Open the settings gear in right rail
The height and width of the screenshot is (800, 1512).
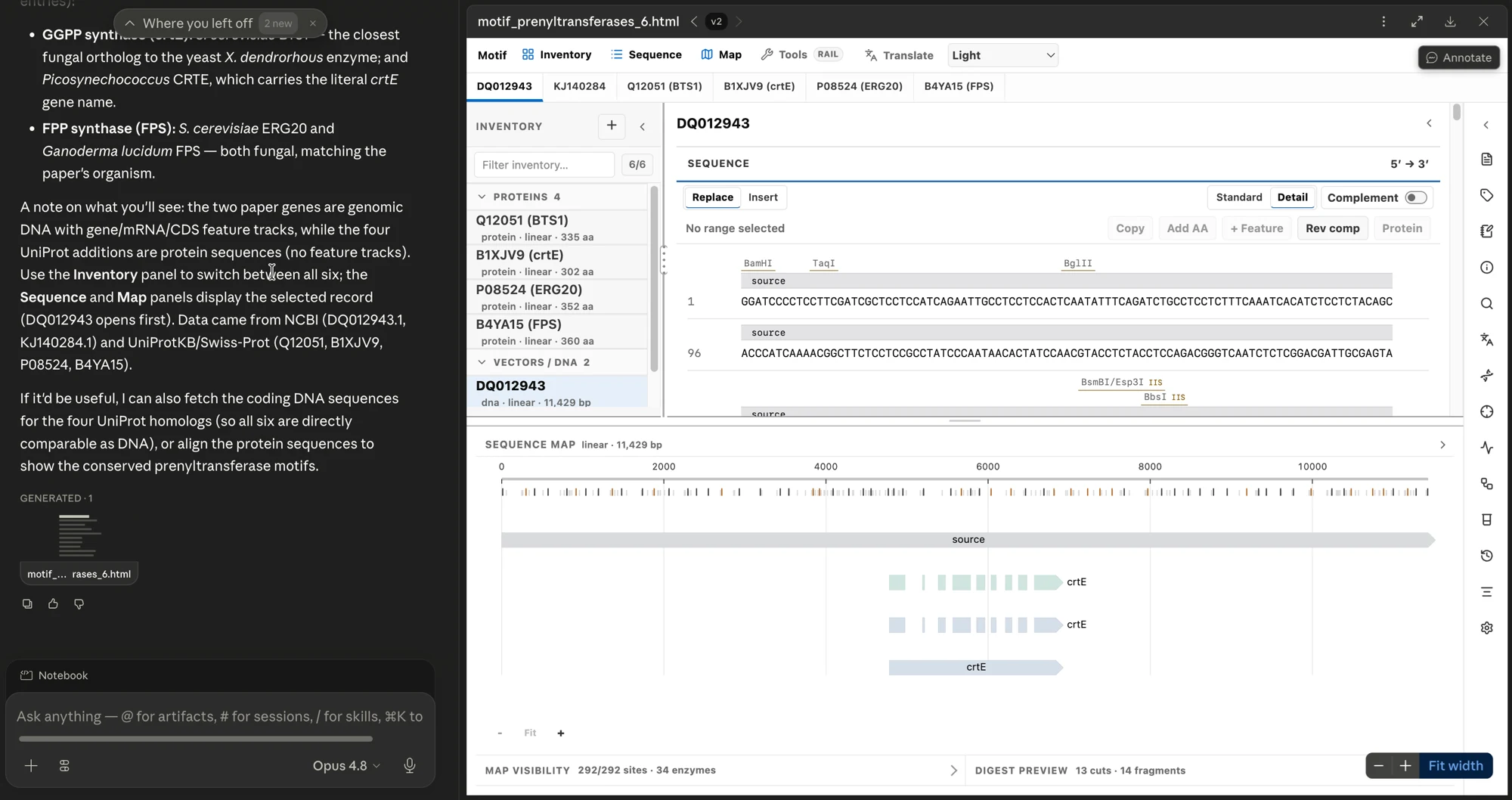pyautogui.click(x=1486, y=628)
